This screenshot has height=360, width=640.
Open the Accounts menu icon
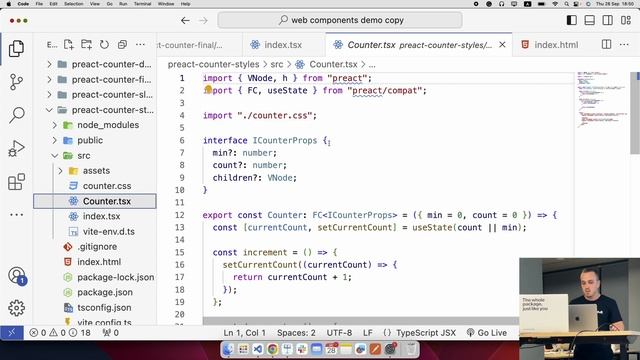[16, 276]
